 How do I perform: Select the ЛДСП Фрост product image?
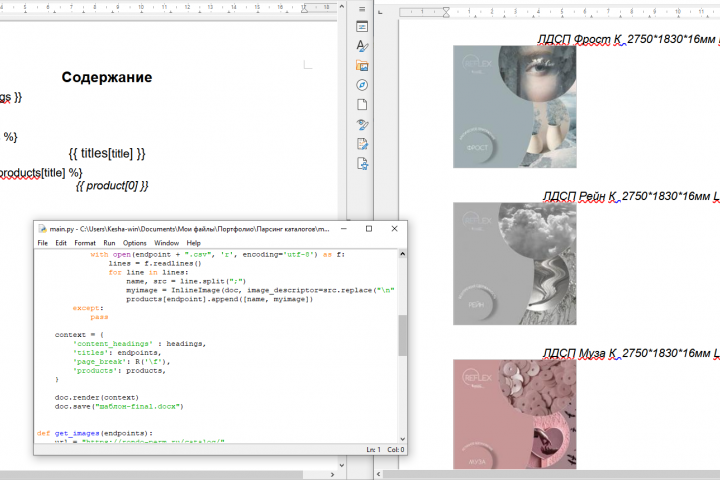[x=515, y=107]
